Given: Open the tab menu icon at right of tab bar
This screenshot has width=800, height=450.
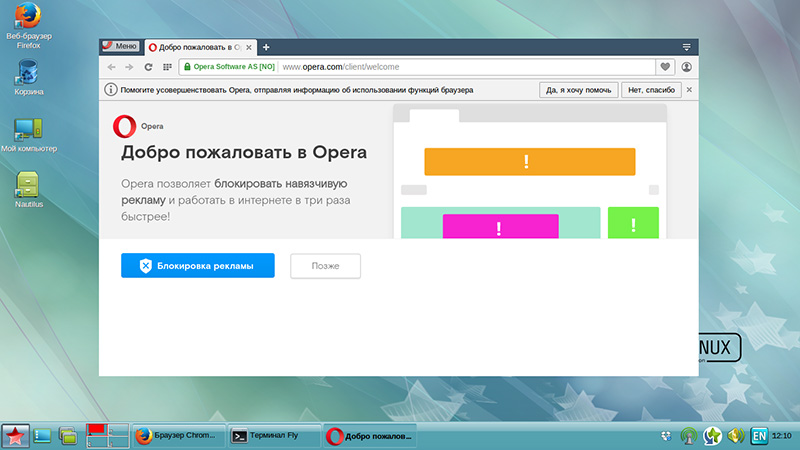Looking at the screenshot, I should 686,47.
